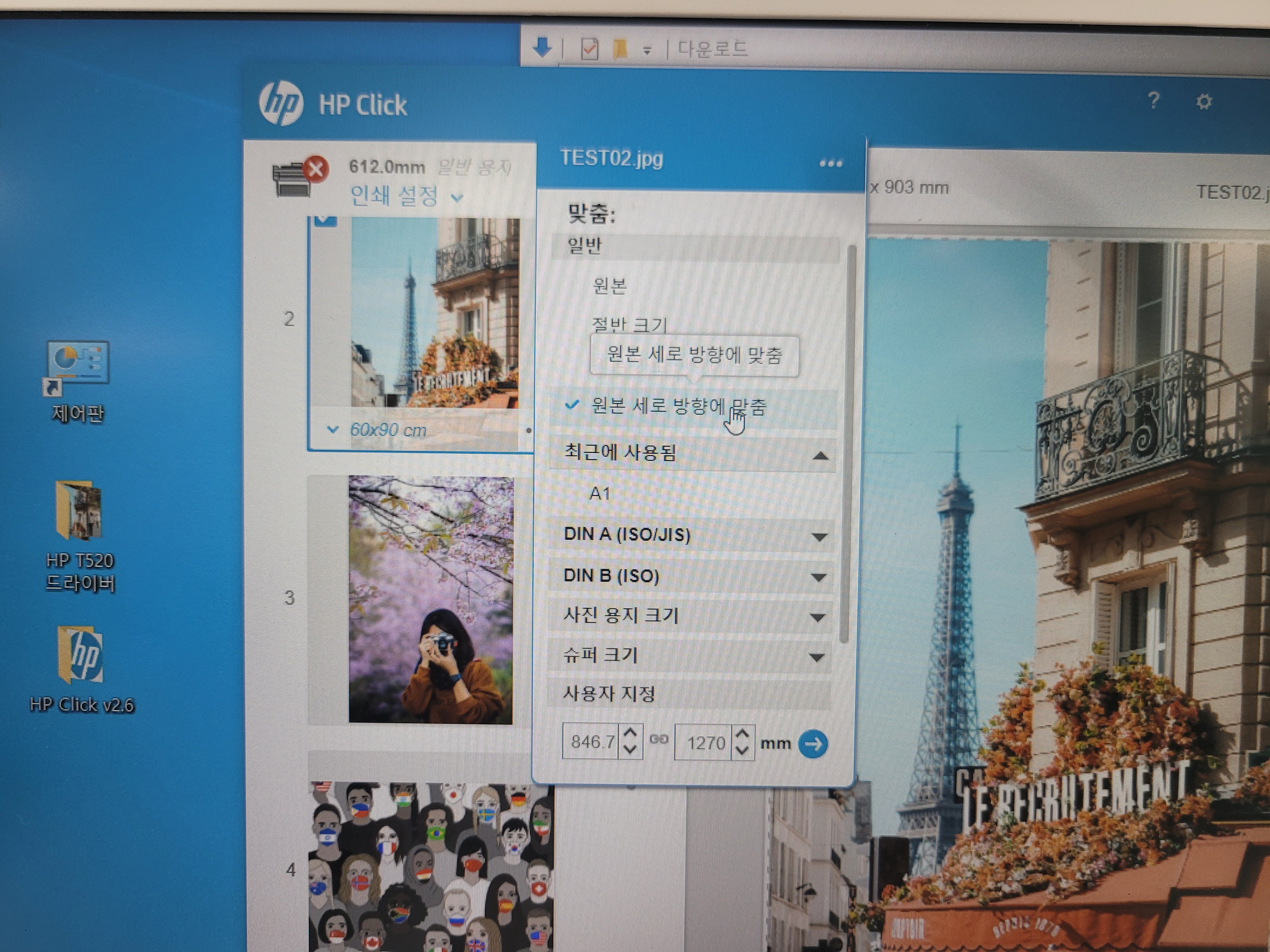This screenshot has height=952, width=1270.
Task: Select A1 from recently used sizes
Action: 599,494
